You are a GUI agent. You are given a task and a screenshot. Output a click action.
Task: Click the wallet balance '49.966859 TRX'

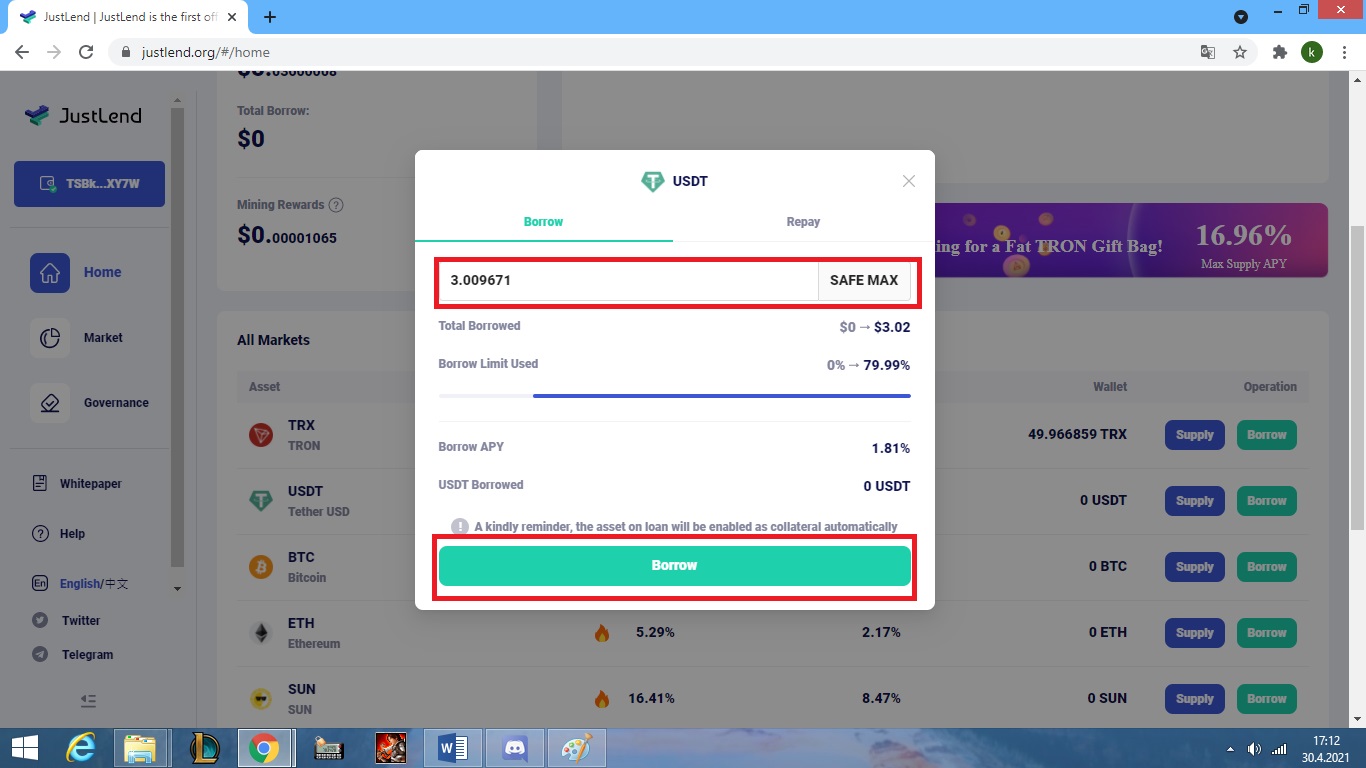(x=1077, y=435)
